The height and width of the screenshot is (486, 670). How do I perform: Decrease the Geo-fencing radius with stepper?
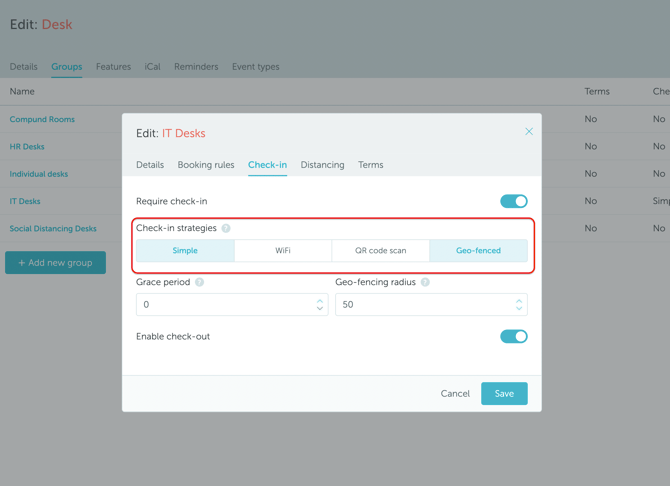[519, 309]
